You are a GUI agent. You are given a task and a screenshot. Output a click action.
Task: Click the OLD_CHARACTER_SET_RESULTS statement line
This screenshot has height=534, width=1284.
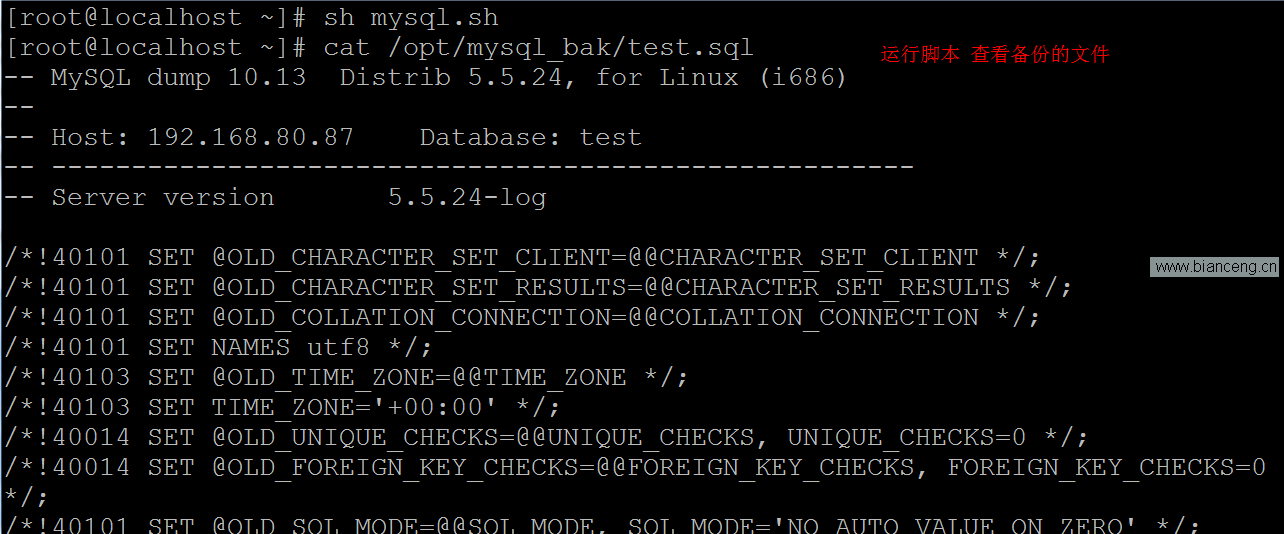538,288
